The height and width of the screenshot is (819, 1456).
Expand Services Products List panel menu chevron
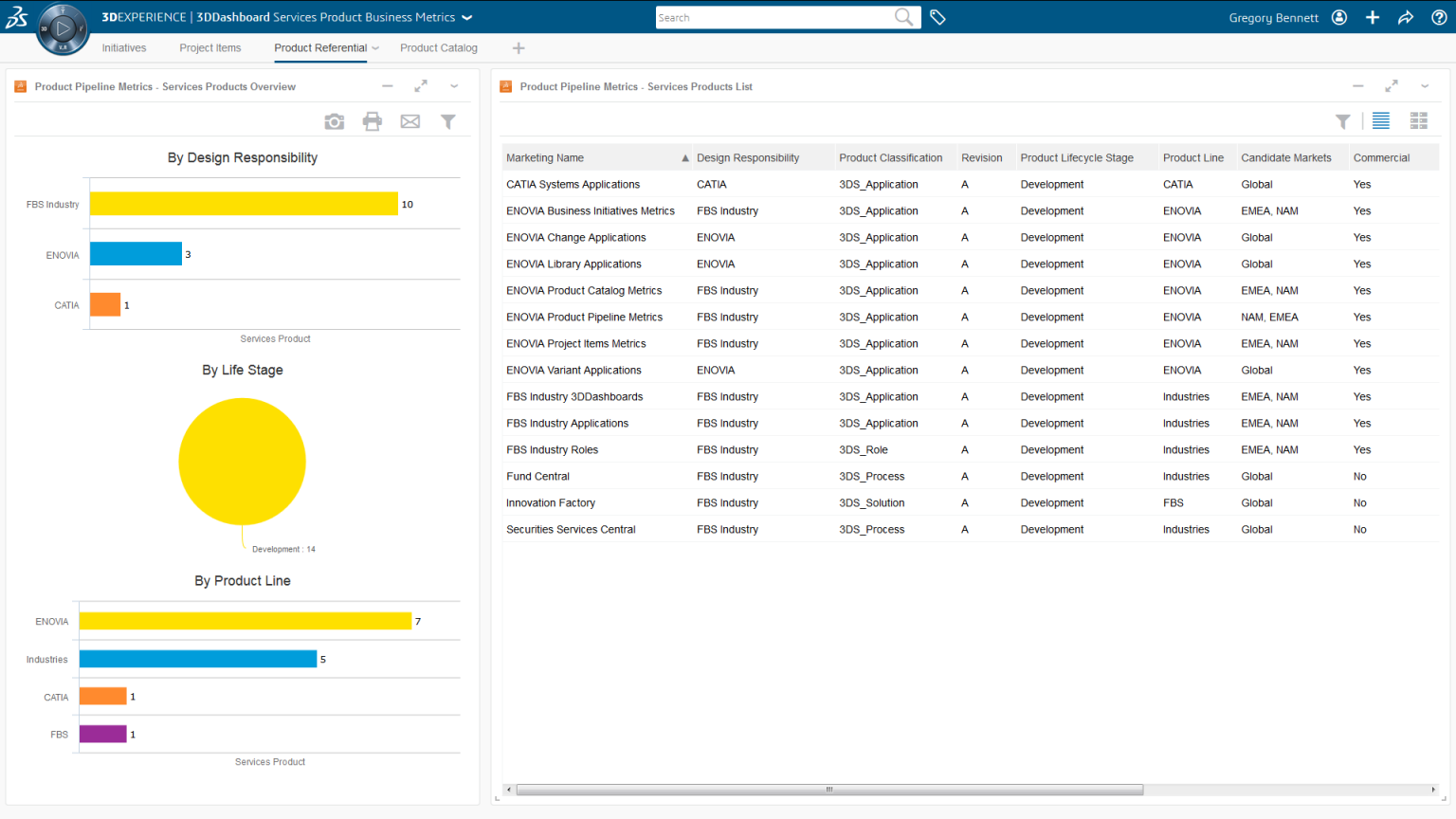tap(1425, 86)
